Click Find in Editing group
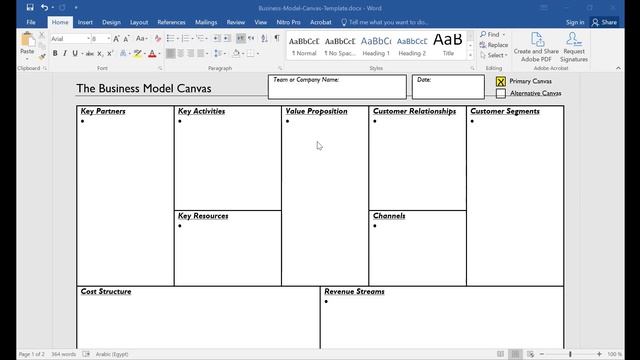Screen dimensions: 640x360 [x=490, y=34]
